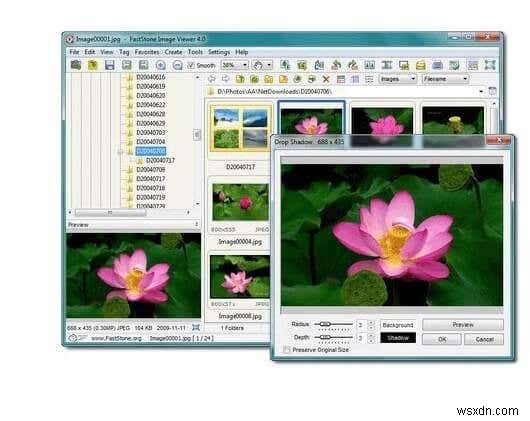The width and height of the screenshot is (530, 421).
Task: Click the pin icon on the Preview panel header
Action: click(x=196, y=224)
